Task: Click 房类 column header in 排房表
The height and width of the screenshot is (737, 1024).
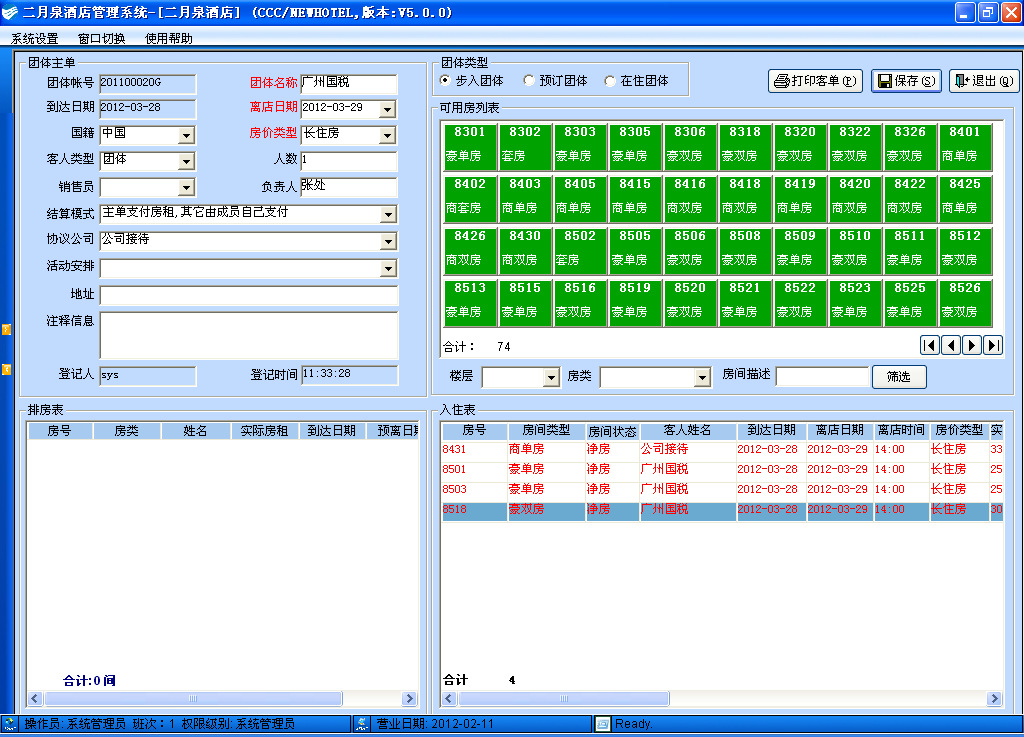Action: (x=127, y=431)
